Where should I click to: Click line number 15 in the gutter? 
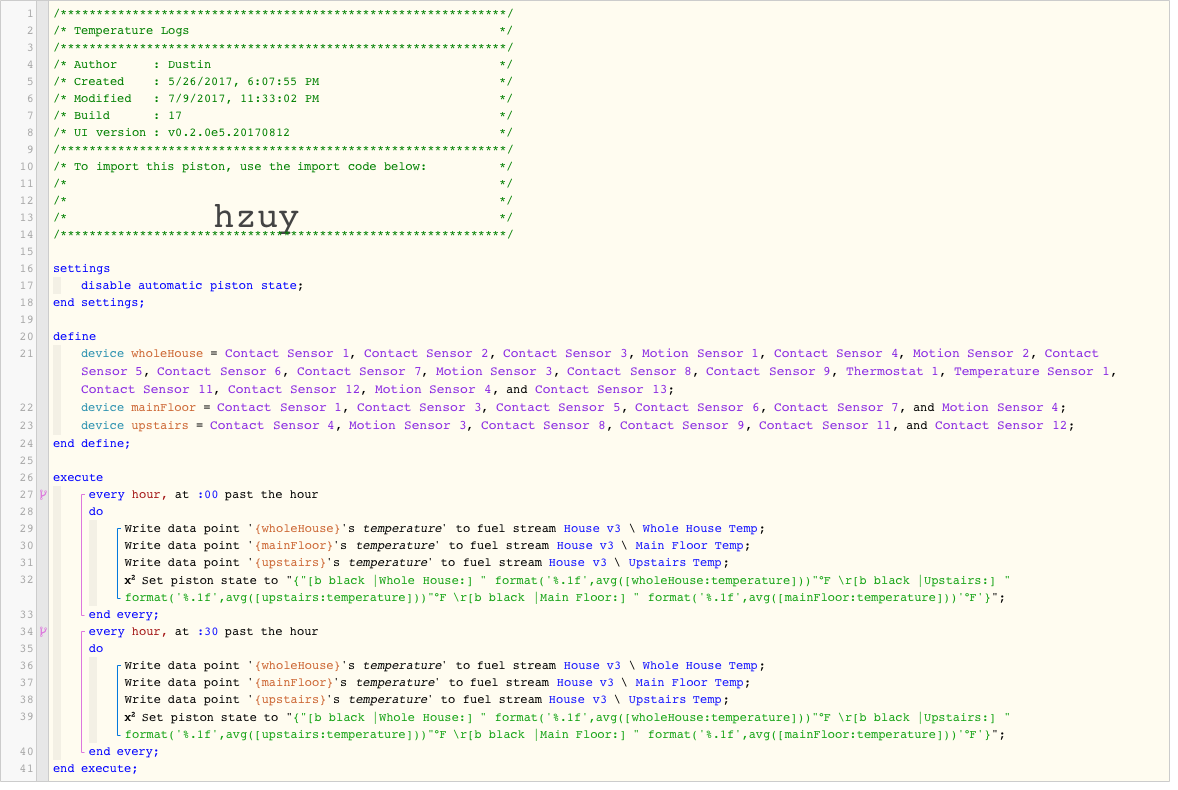click(26, 252)
